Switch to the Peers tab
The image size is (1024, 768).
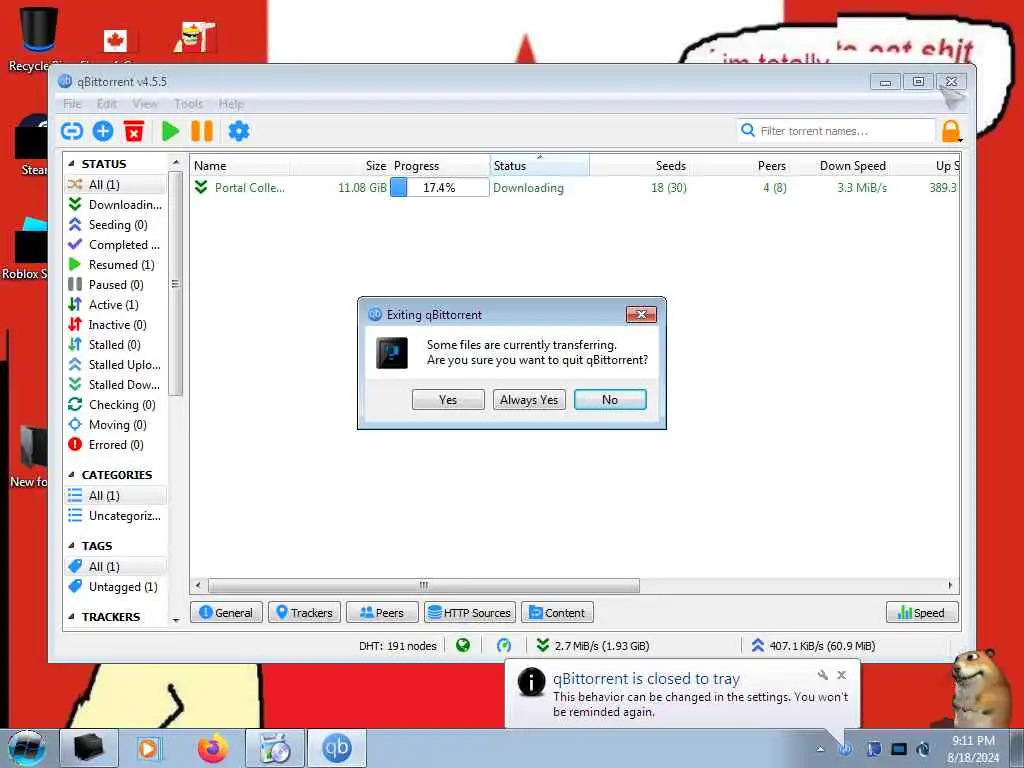(x=382, y=613)
